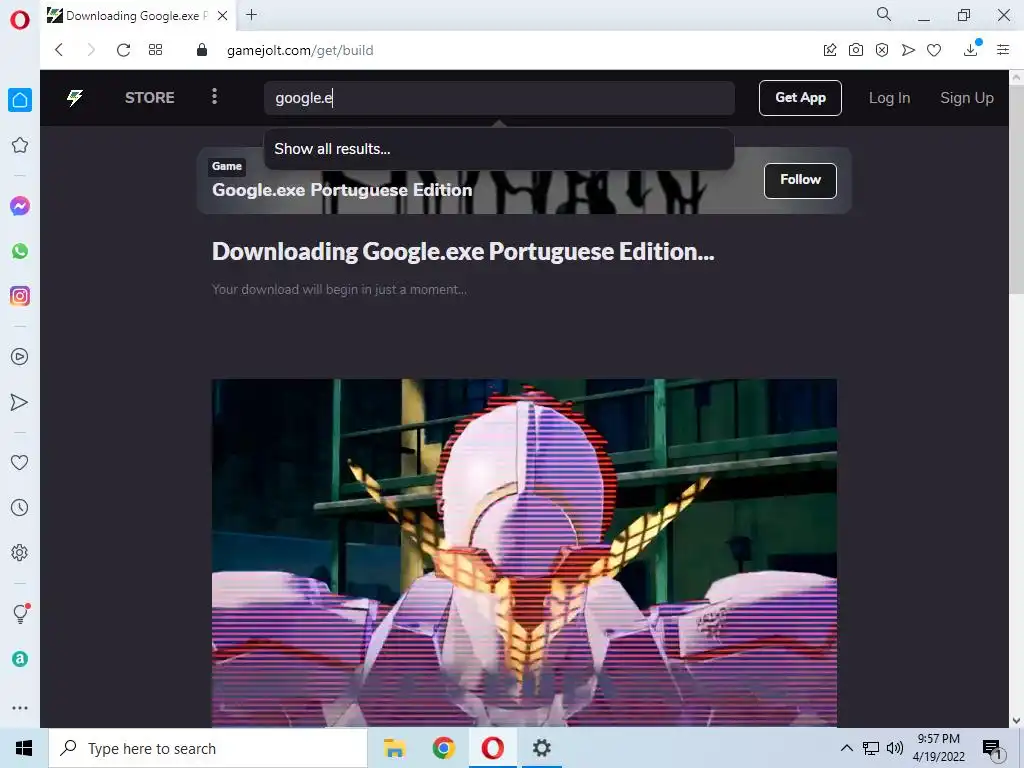1024x768 pixels.
Task: Open Chrome from the taskbar
Action: click(443, 748)
